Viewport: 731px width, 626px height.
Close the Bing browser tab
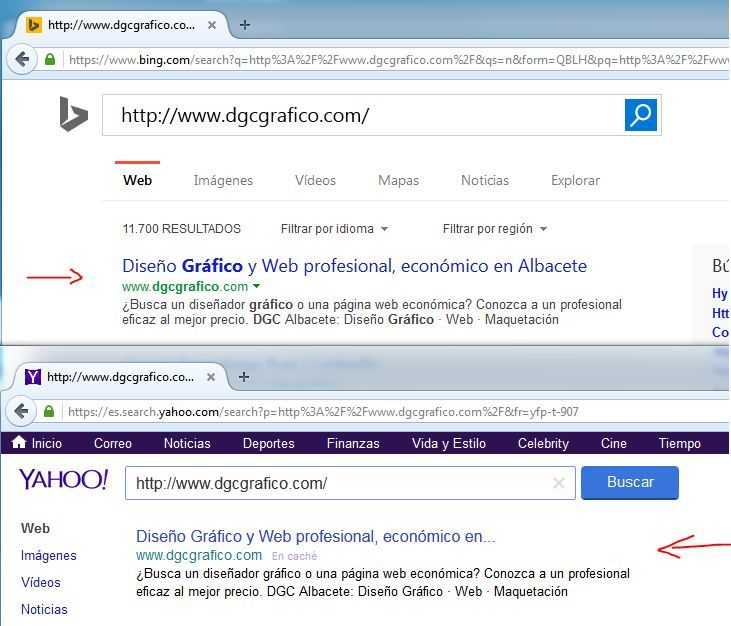tap(211, 25)
